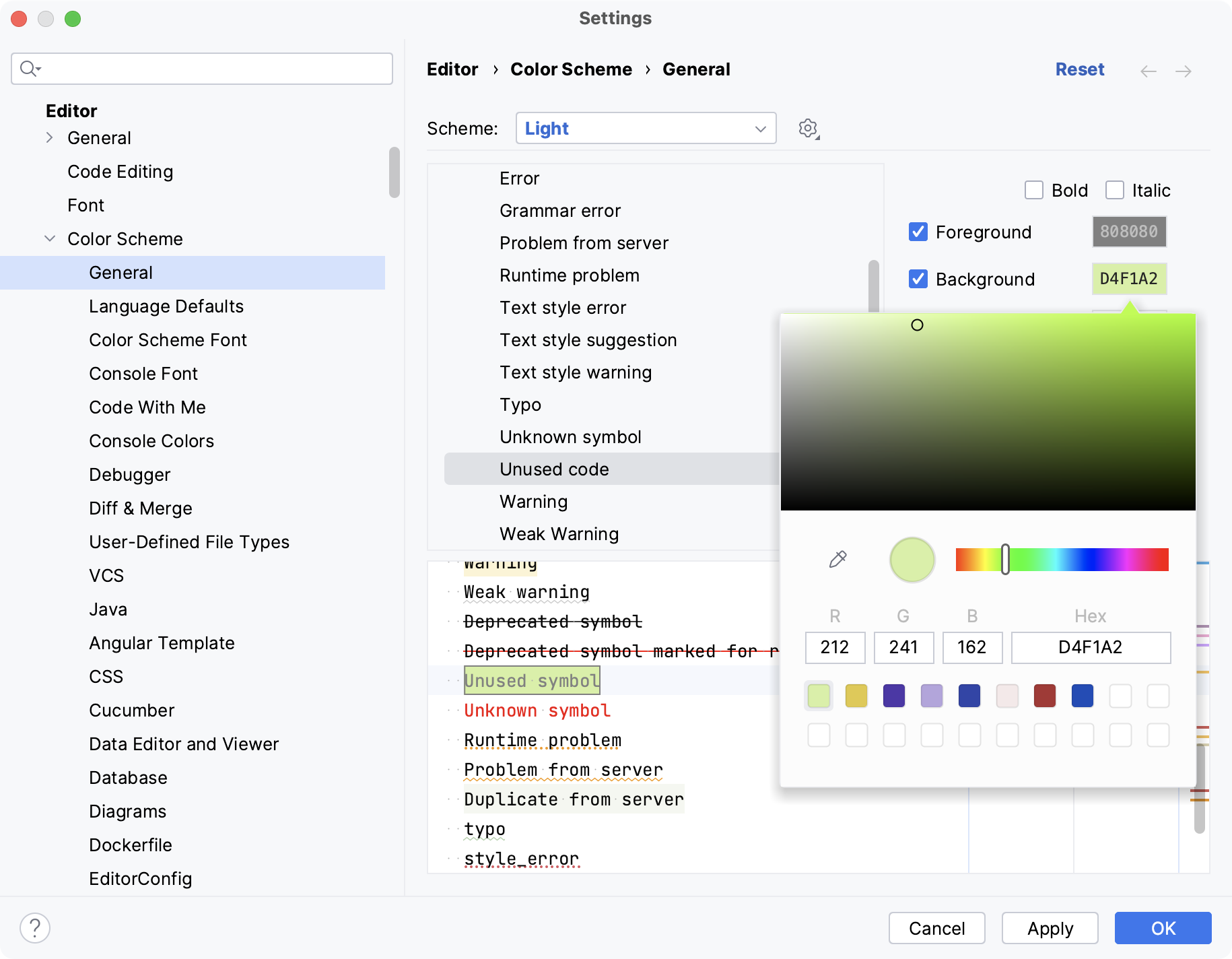This screenshot has height=959, width=1232.
Task: Pick the yellow recent color swatch
Action: [x=856, y=696]
